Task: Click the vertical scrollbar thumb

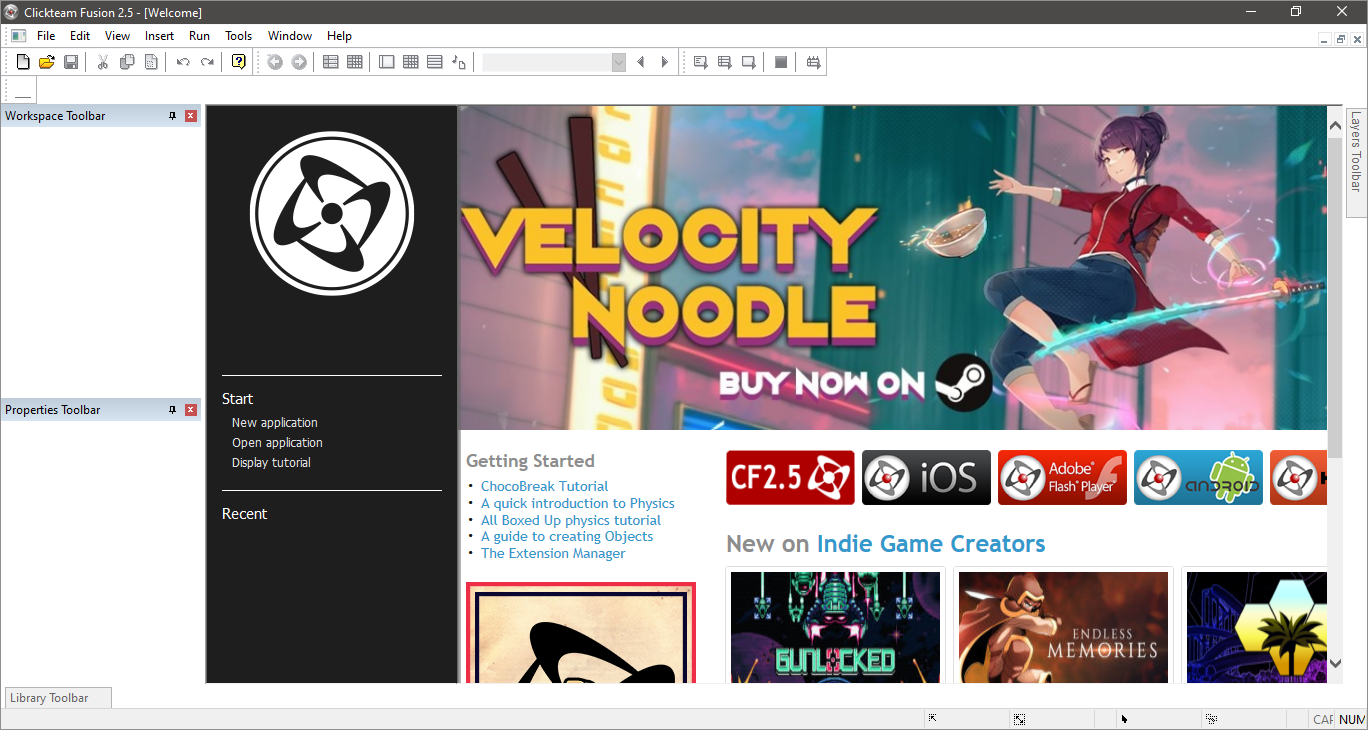Action: point(1335,298)
